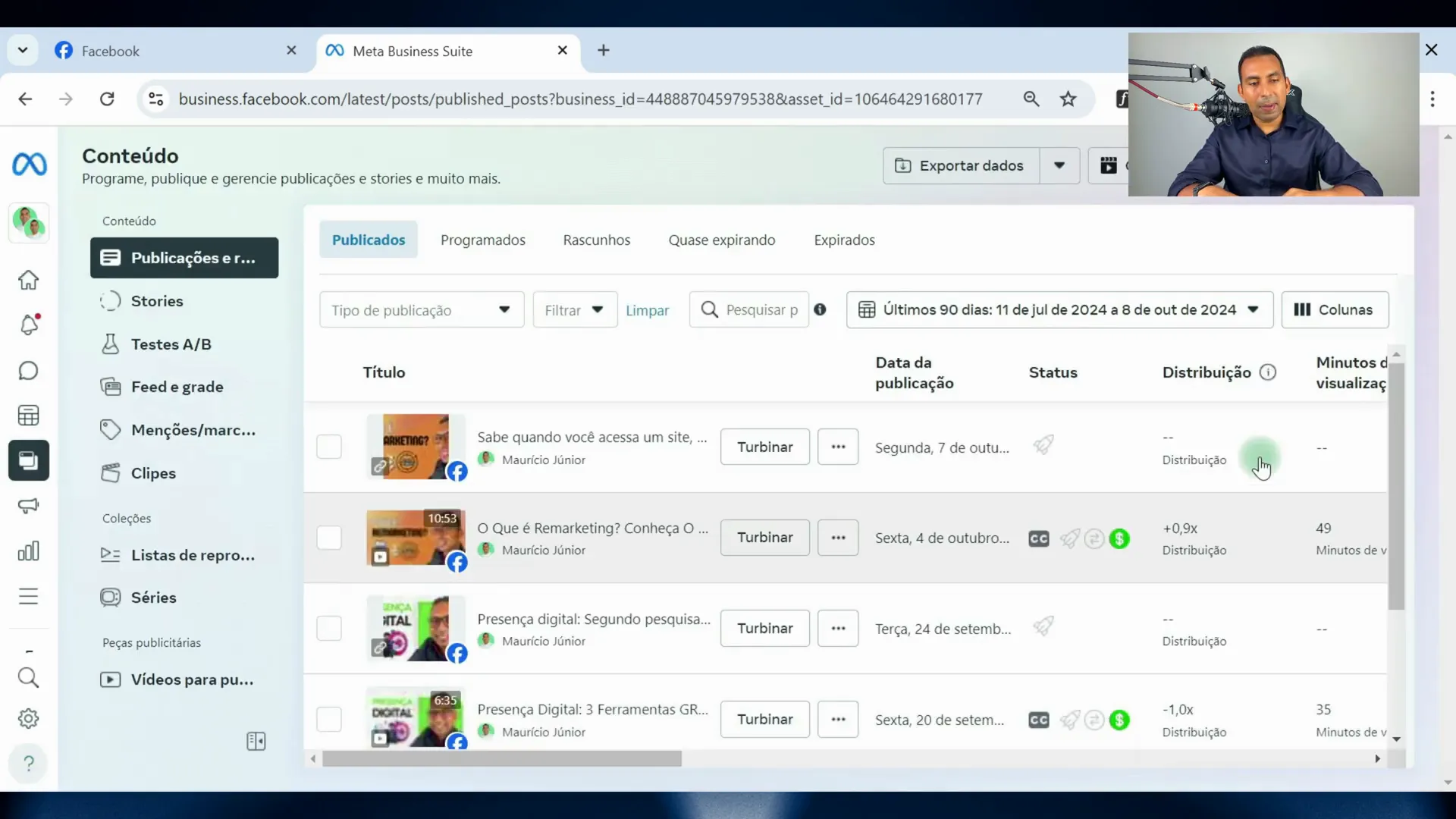Bookmark this page with the star icon
Viewport: 1456px width, 819px height.
pyautogui.click(x=1068, y=99)
